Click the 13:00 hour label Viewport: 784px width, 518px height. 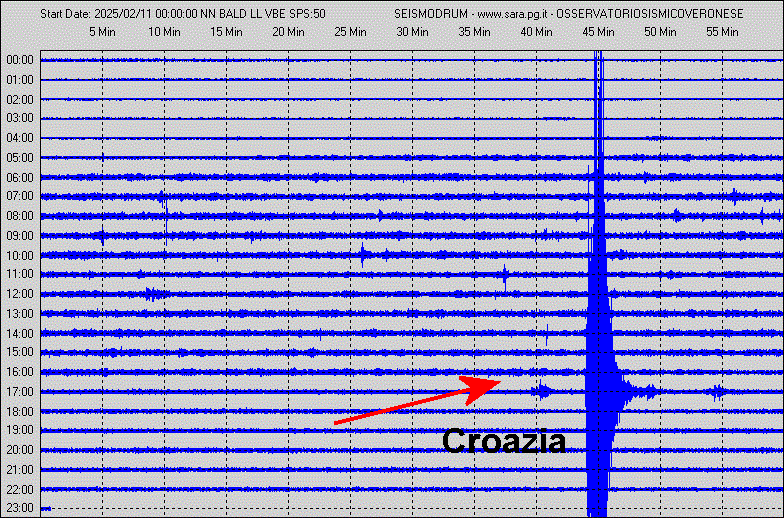tap(20, 314)
